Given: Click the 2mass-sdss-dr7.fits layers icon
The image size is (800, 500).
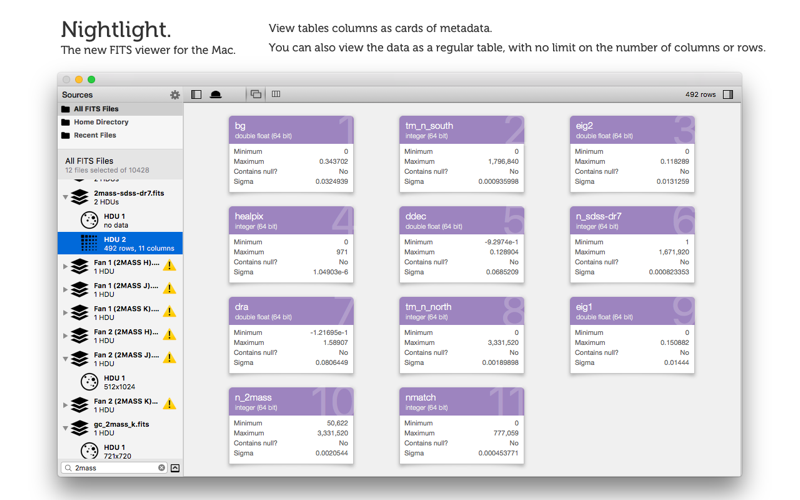Looking at the screenshot, I should [x=80, y=197].
